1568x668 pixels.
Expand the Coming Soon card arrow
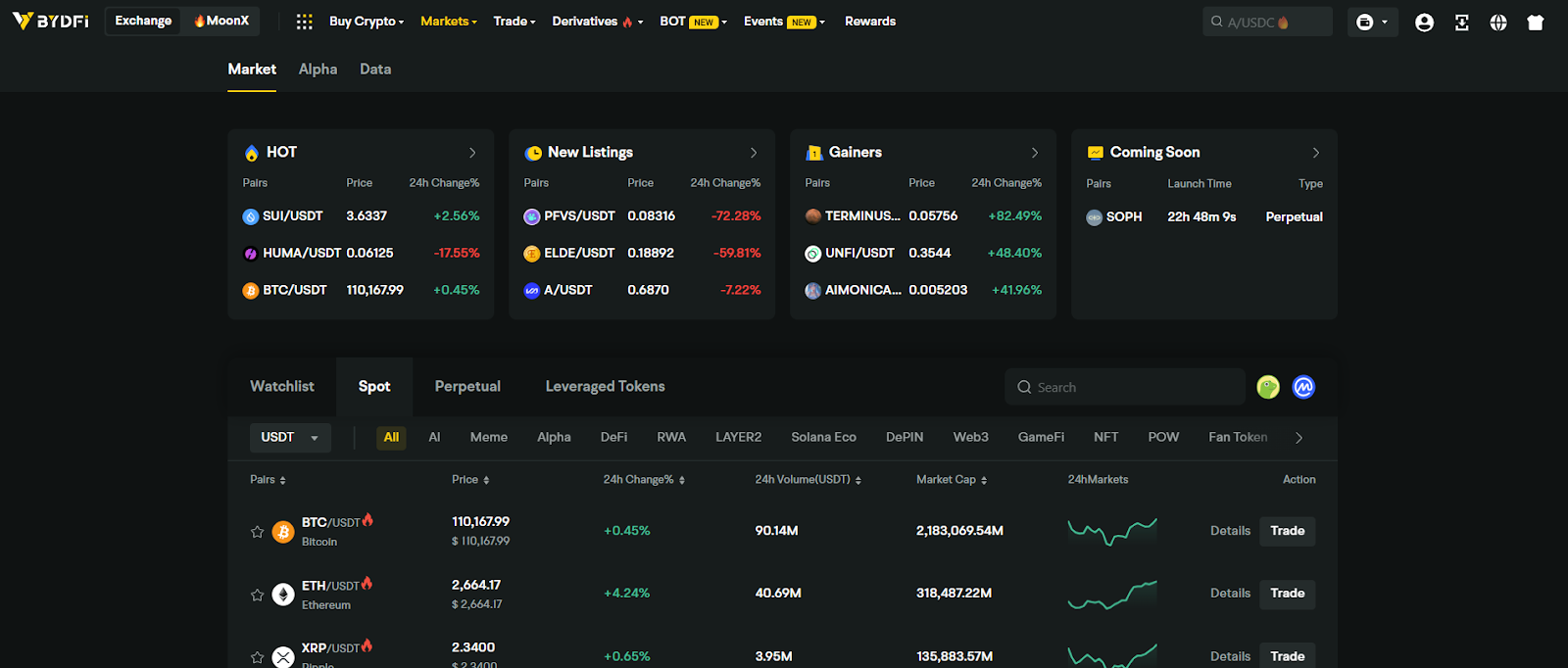coord(1316,153)
